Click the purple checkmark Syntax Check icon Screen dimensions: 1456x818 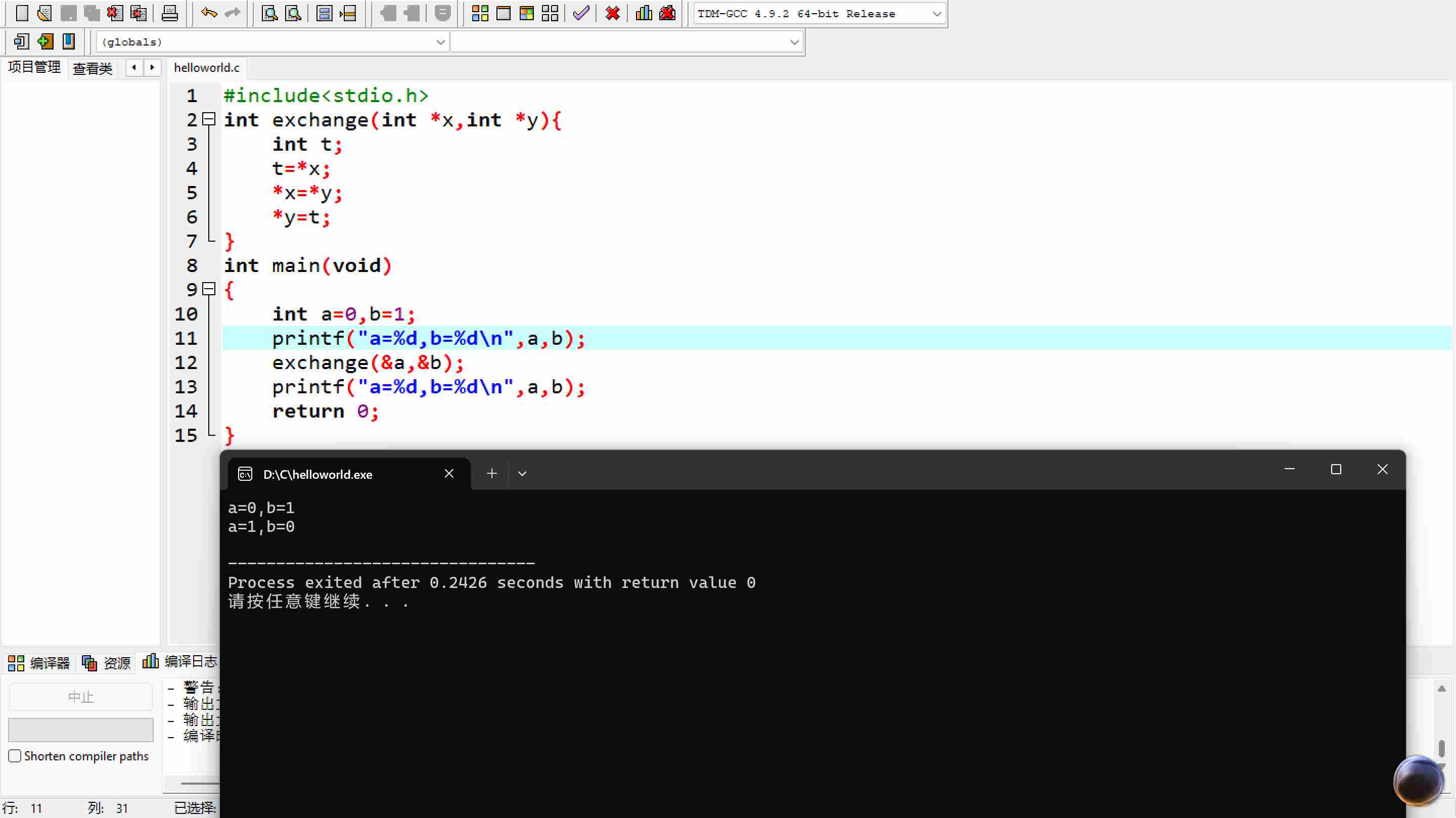point(581,13)
